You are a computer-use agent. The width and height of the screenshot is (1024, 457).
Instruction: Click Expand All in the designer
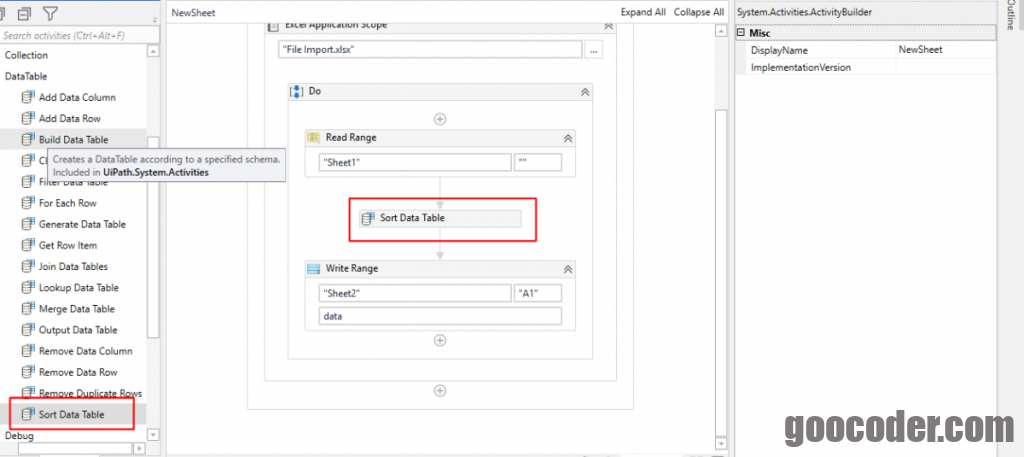643,12
